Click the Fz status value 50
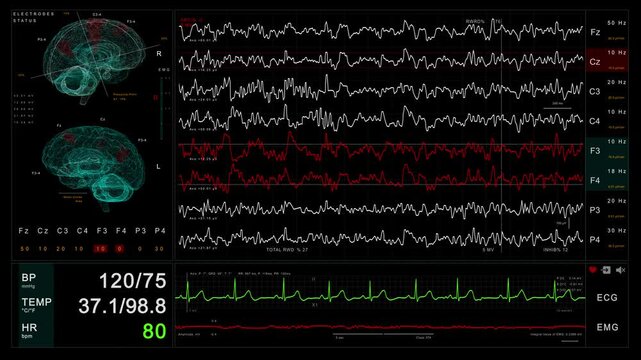The width and height of the screenshot is (641, 360). pos(25,248)
